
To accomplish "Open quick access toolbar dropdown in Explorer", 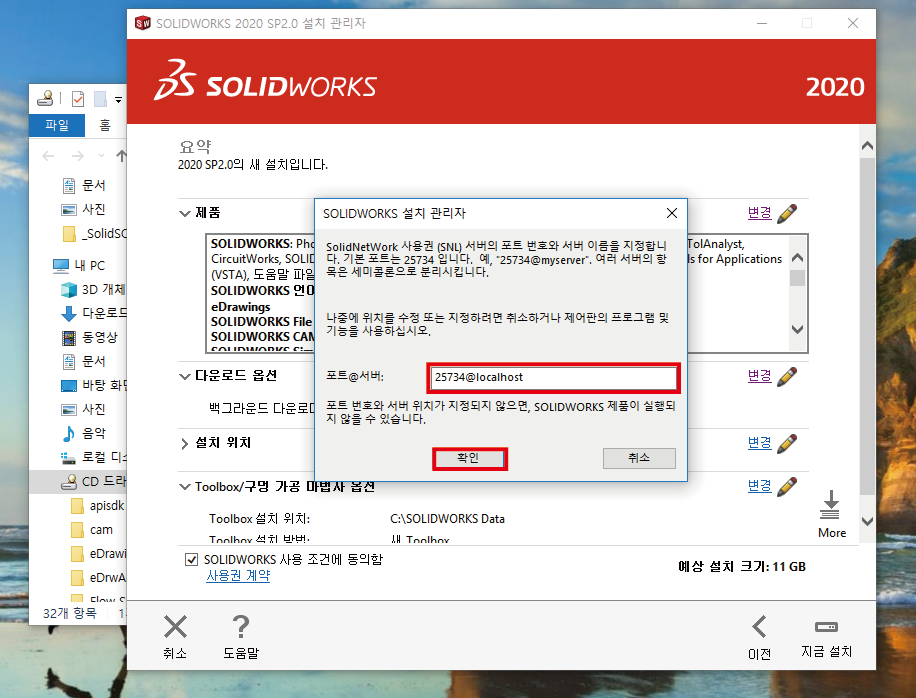I will [x=118, y=100].
